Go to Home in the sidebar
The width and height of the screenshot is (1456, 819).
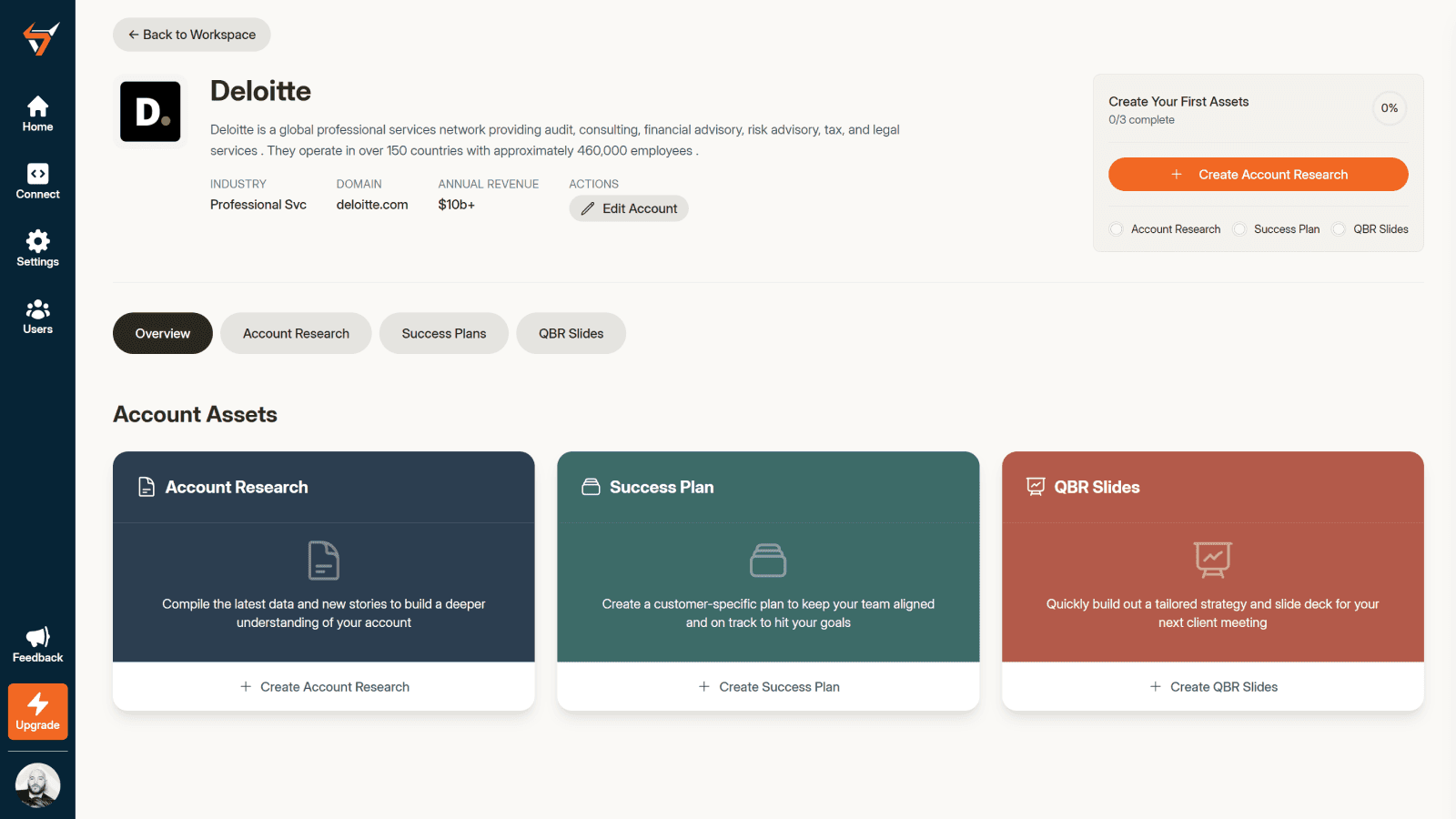(x=37, y=115)
